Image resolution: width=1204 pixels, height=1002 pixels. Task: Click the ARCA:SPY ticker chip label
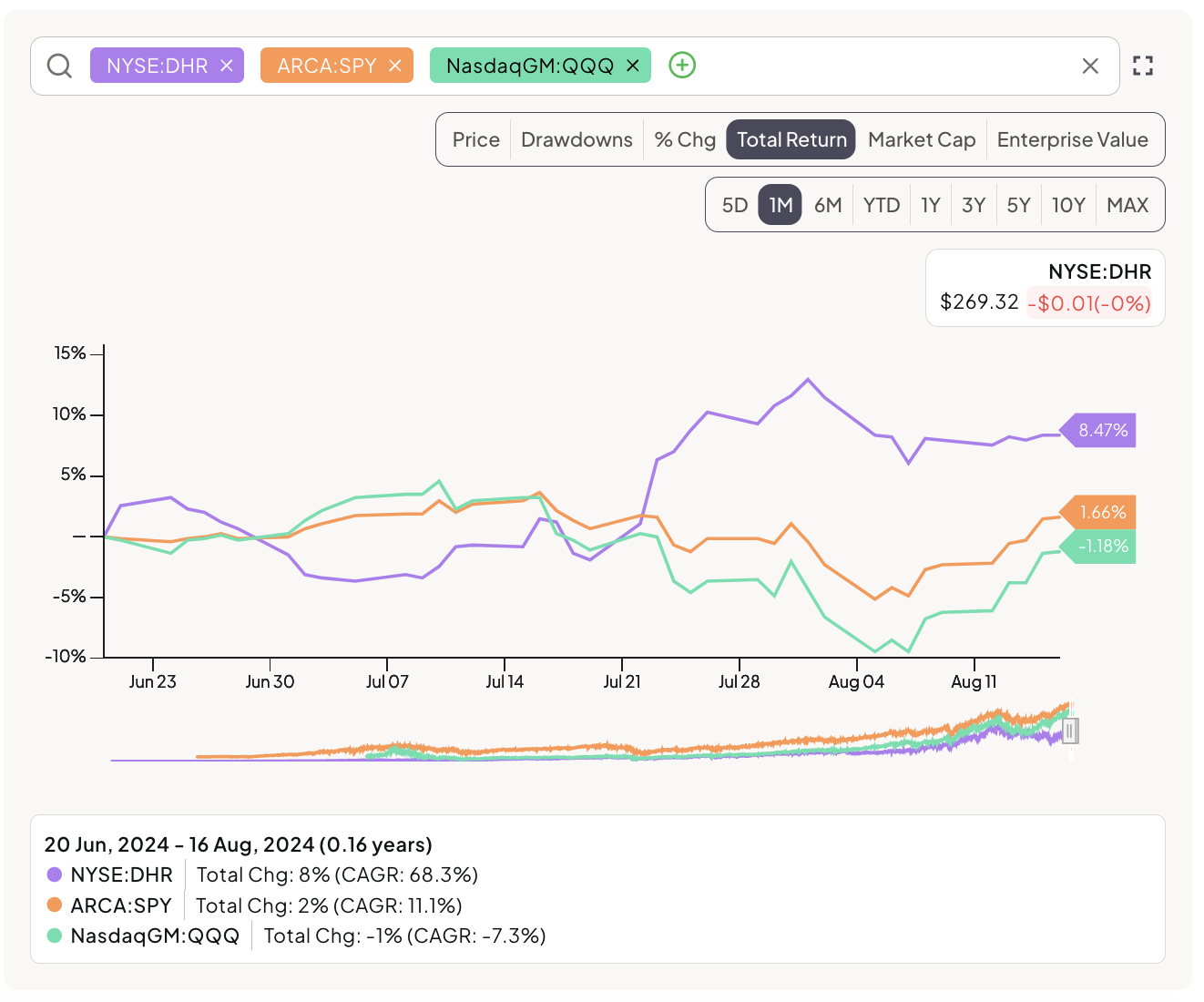[327, 66]
